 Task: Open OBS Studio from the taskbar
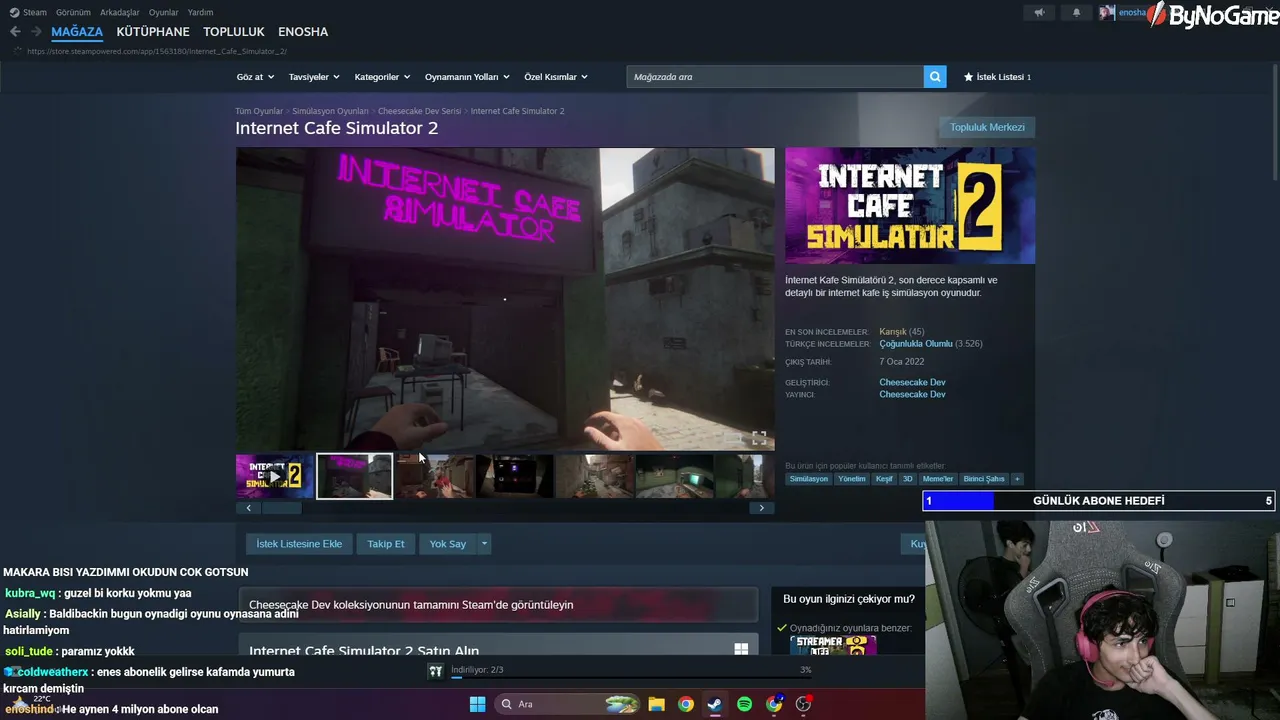[803, 704]
